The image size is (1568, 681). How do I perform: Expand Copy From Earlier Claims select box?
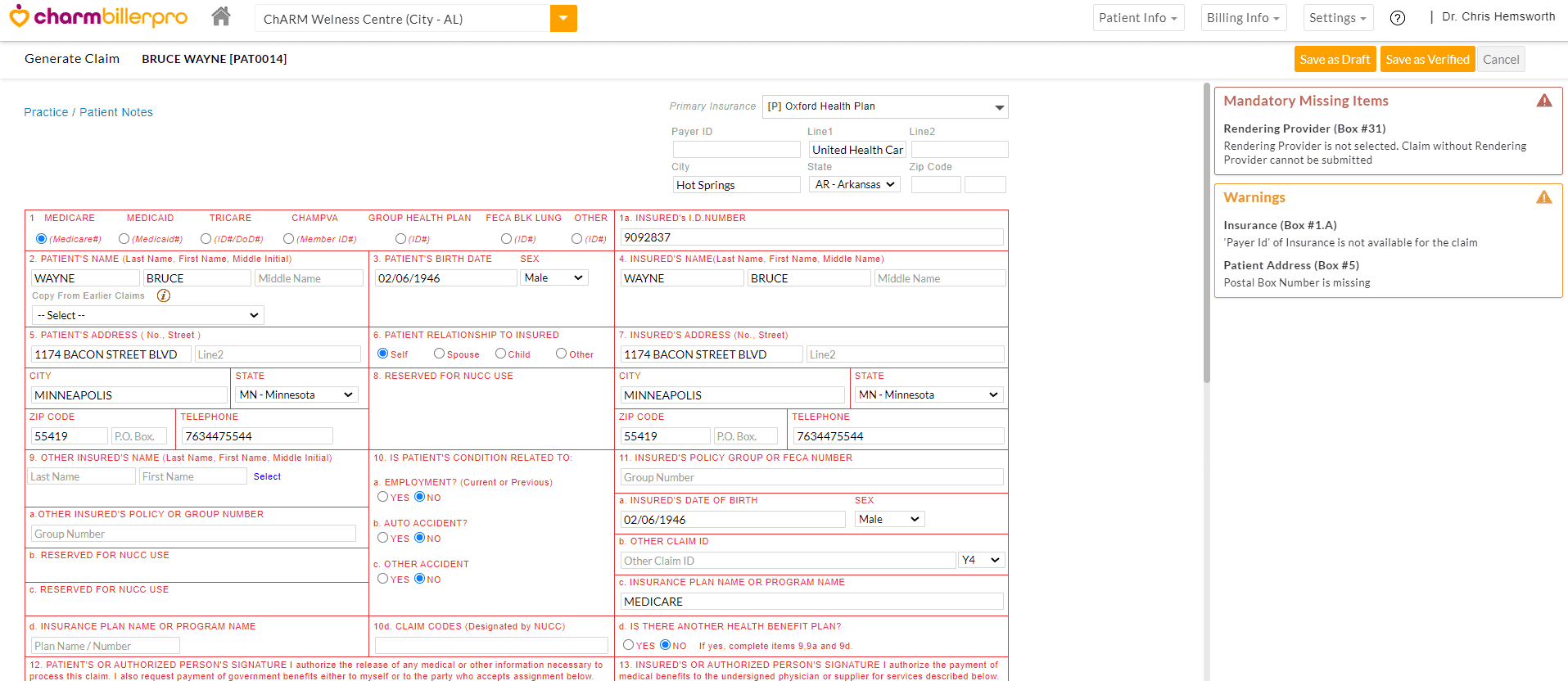pos(148,315)
